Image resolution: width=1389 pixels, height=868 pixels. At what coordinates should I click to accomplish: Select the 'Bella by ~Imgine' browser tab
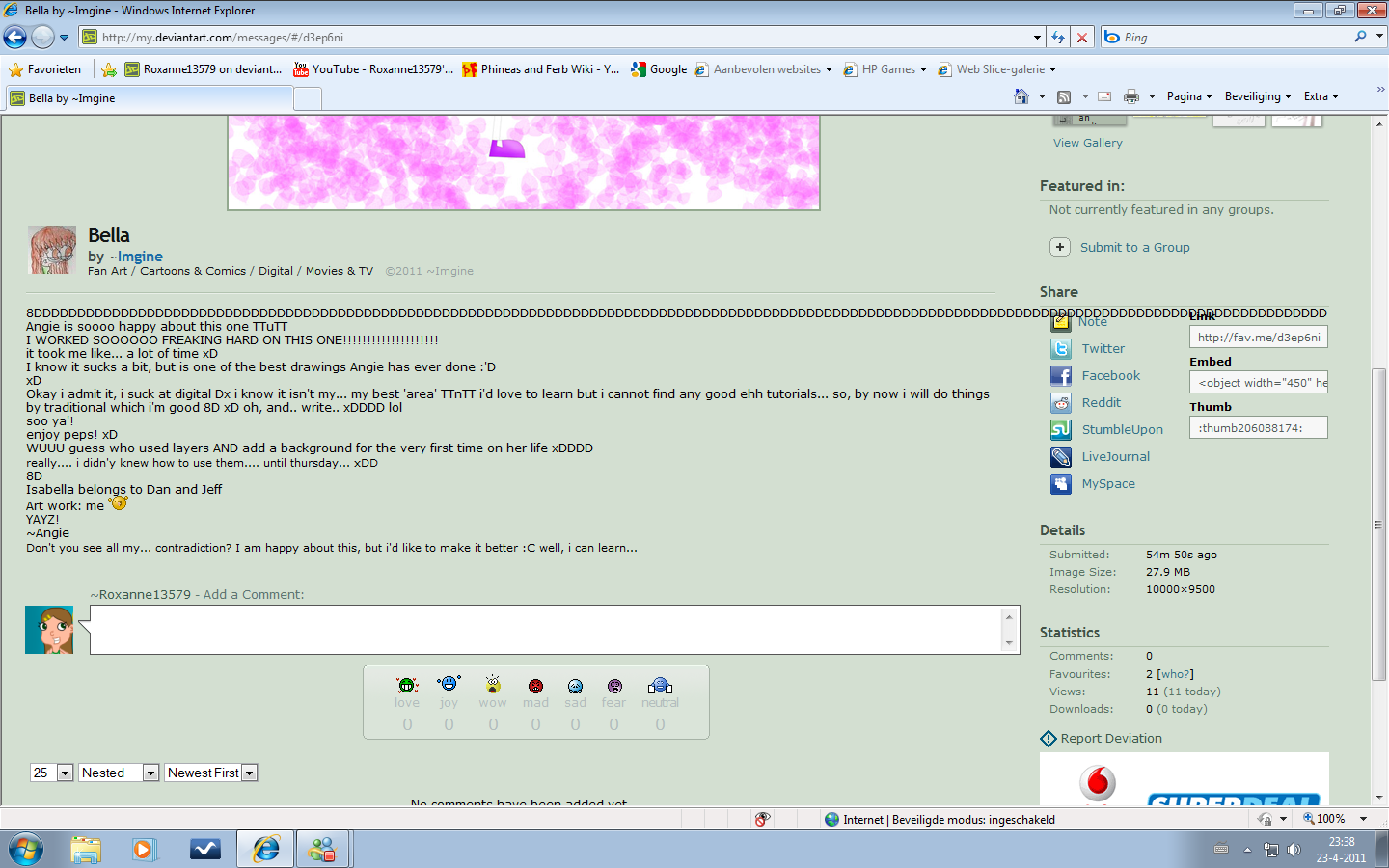click(x=150, y=98)
